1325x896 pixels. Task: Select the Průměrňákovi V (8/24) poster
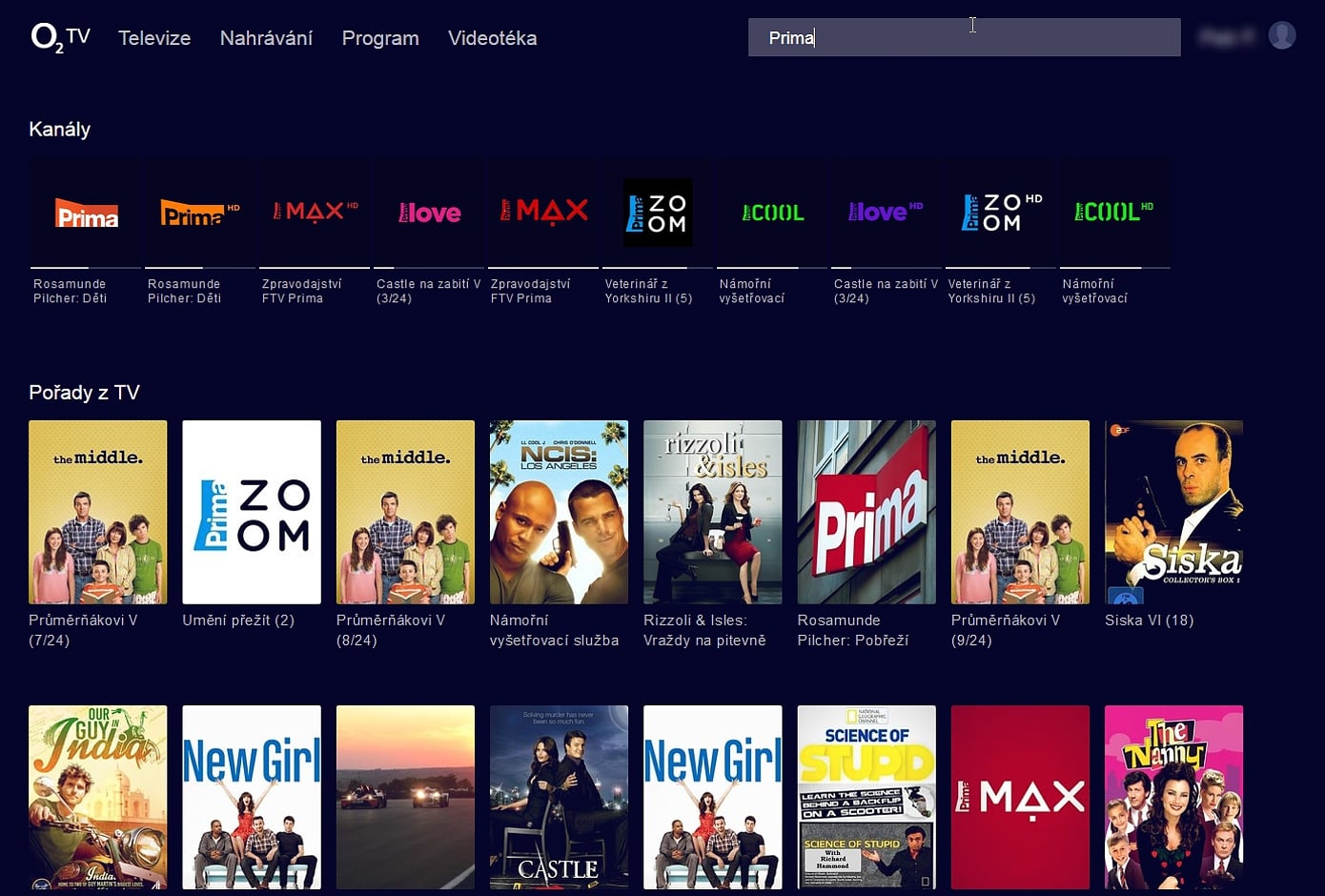tap(405, 512)
